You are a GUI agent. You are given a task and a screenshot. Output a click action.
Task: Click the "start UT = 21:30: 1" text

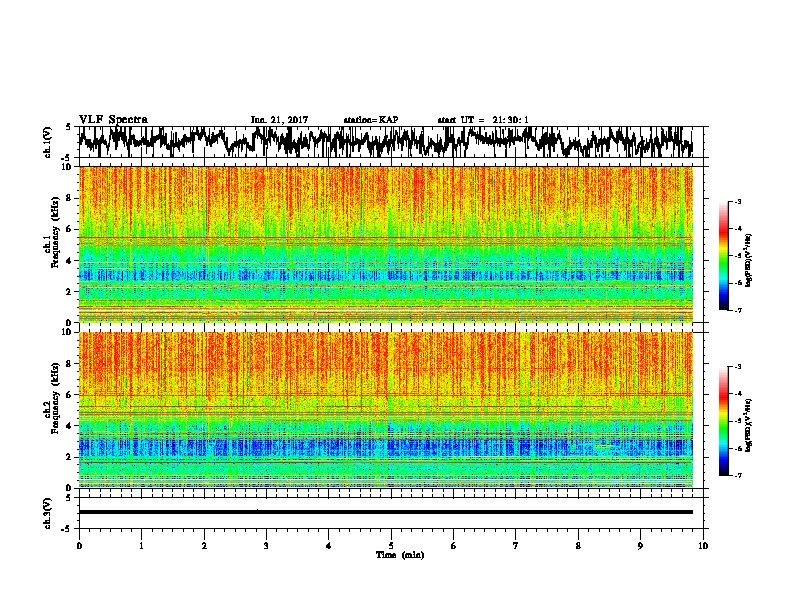pyautogui.click(x=483, y=120)
